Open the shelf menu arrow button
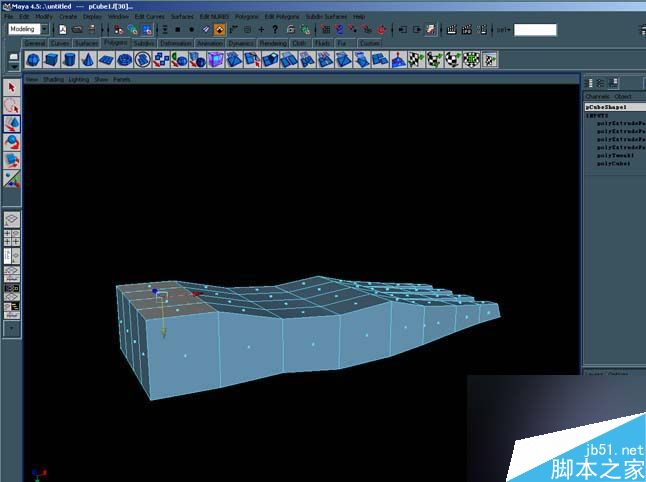 (14, 67)
